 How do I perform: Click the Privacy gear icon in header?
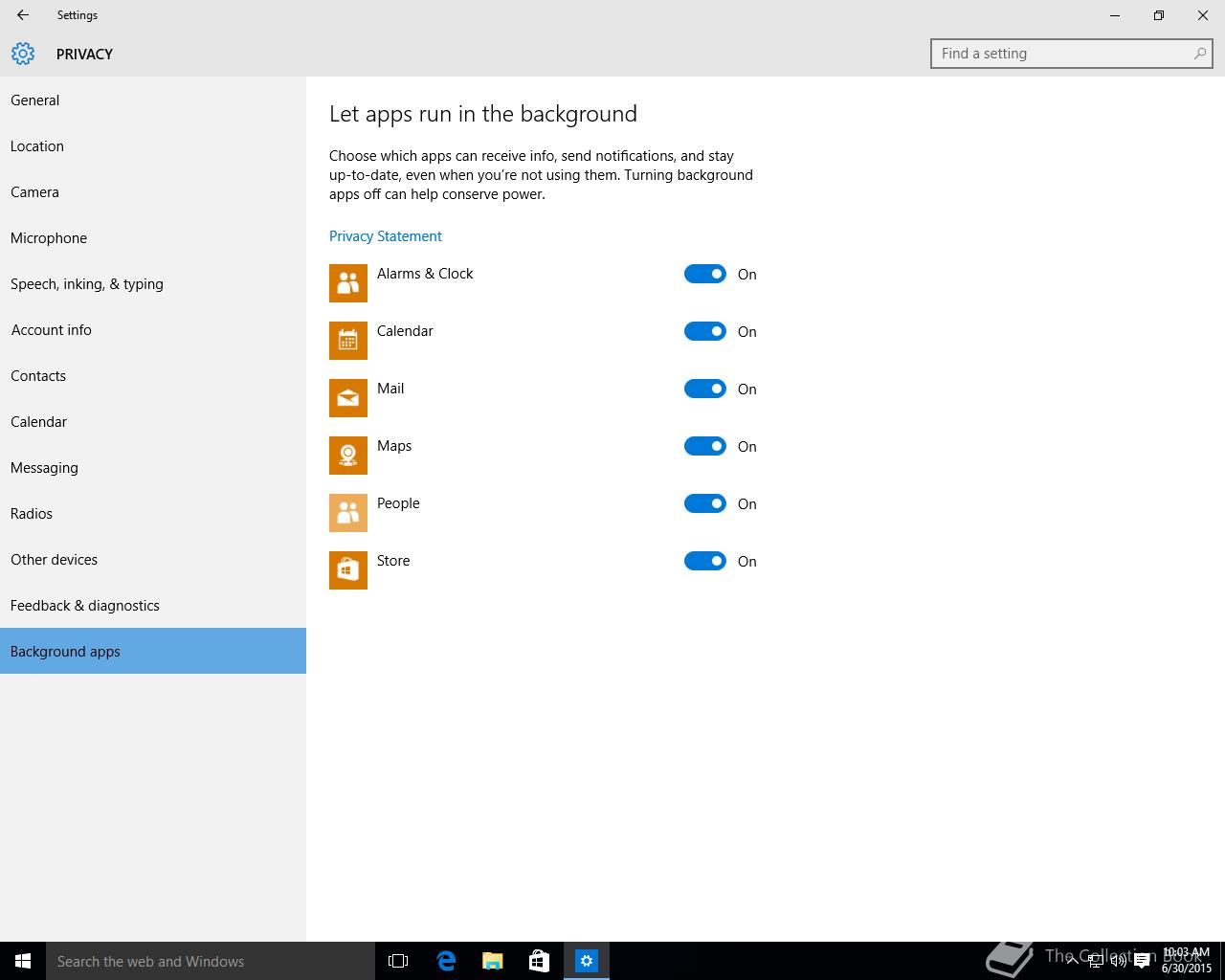tap(23, 54)
